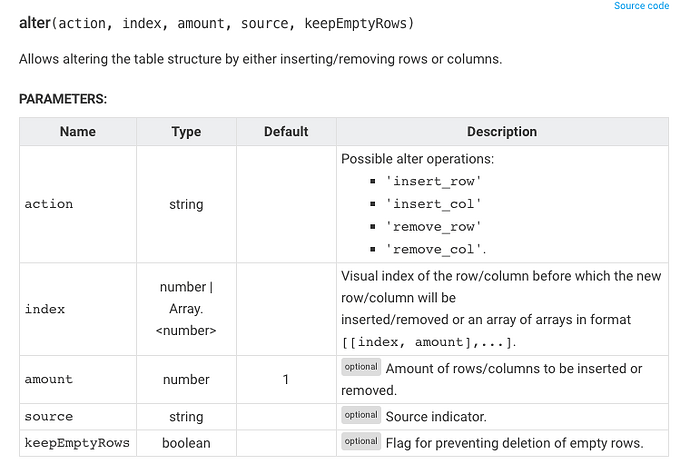
Task: Click the optional badge in keepEmptyRows row
Action: [361, 441]
